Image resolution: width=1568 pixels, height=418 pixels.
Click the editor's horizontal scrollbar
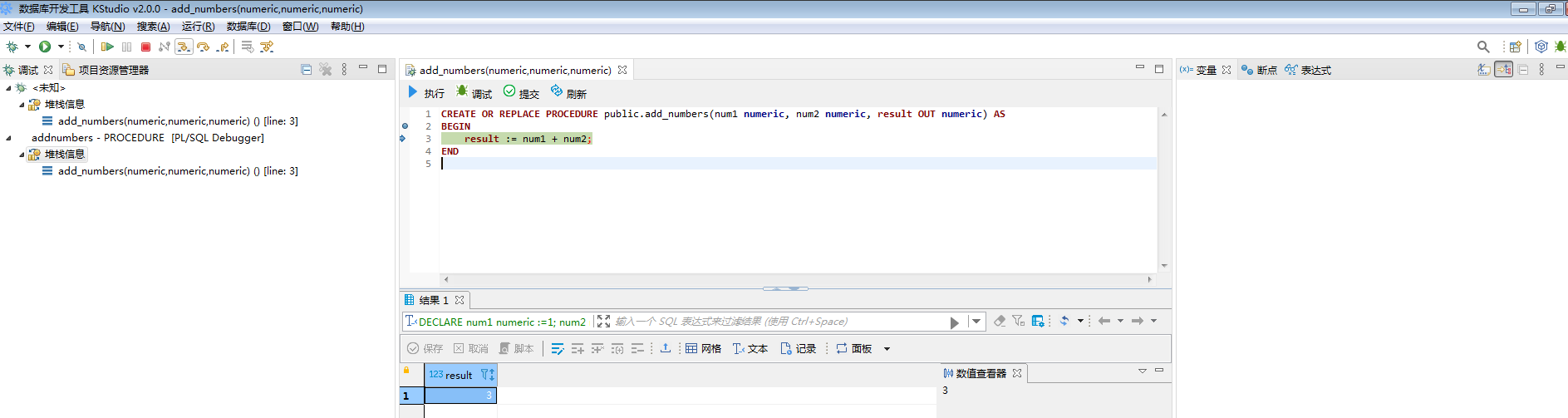click(x=798, y=279)
